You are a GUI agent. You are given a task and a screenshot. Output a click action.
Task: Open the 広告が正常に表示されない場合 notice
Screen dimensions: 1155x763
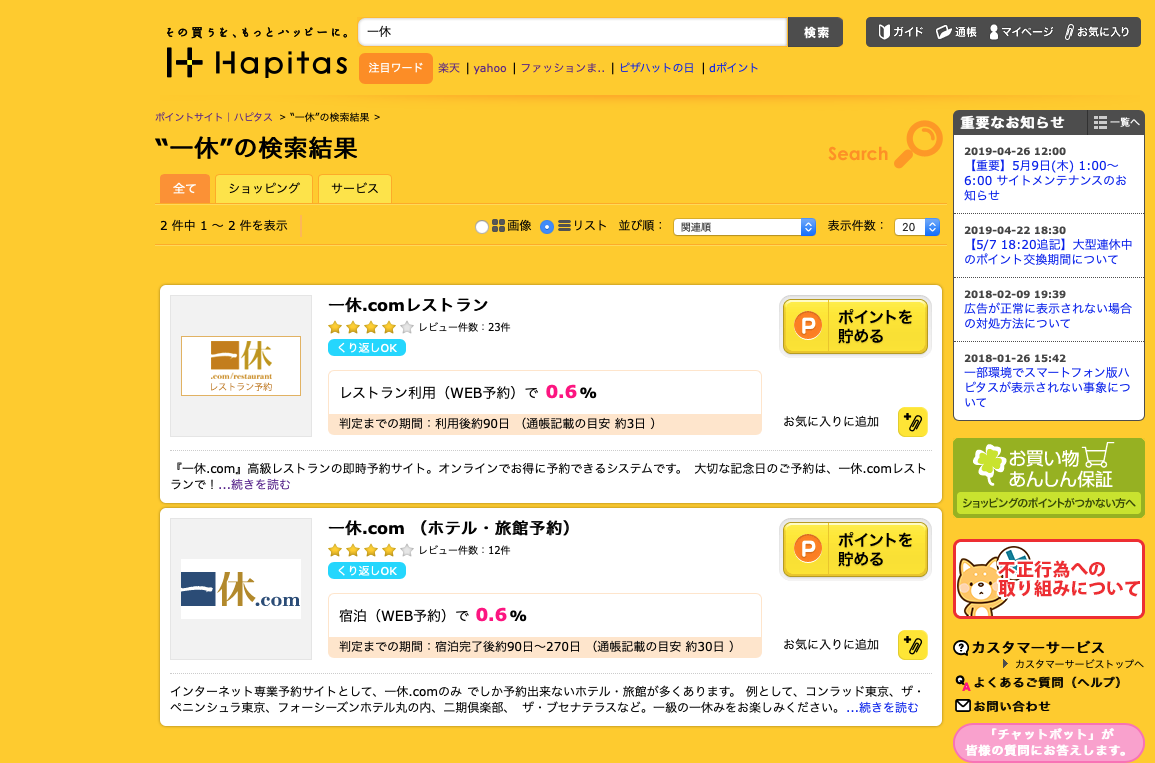1047,316
